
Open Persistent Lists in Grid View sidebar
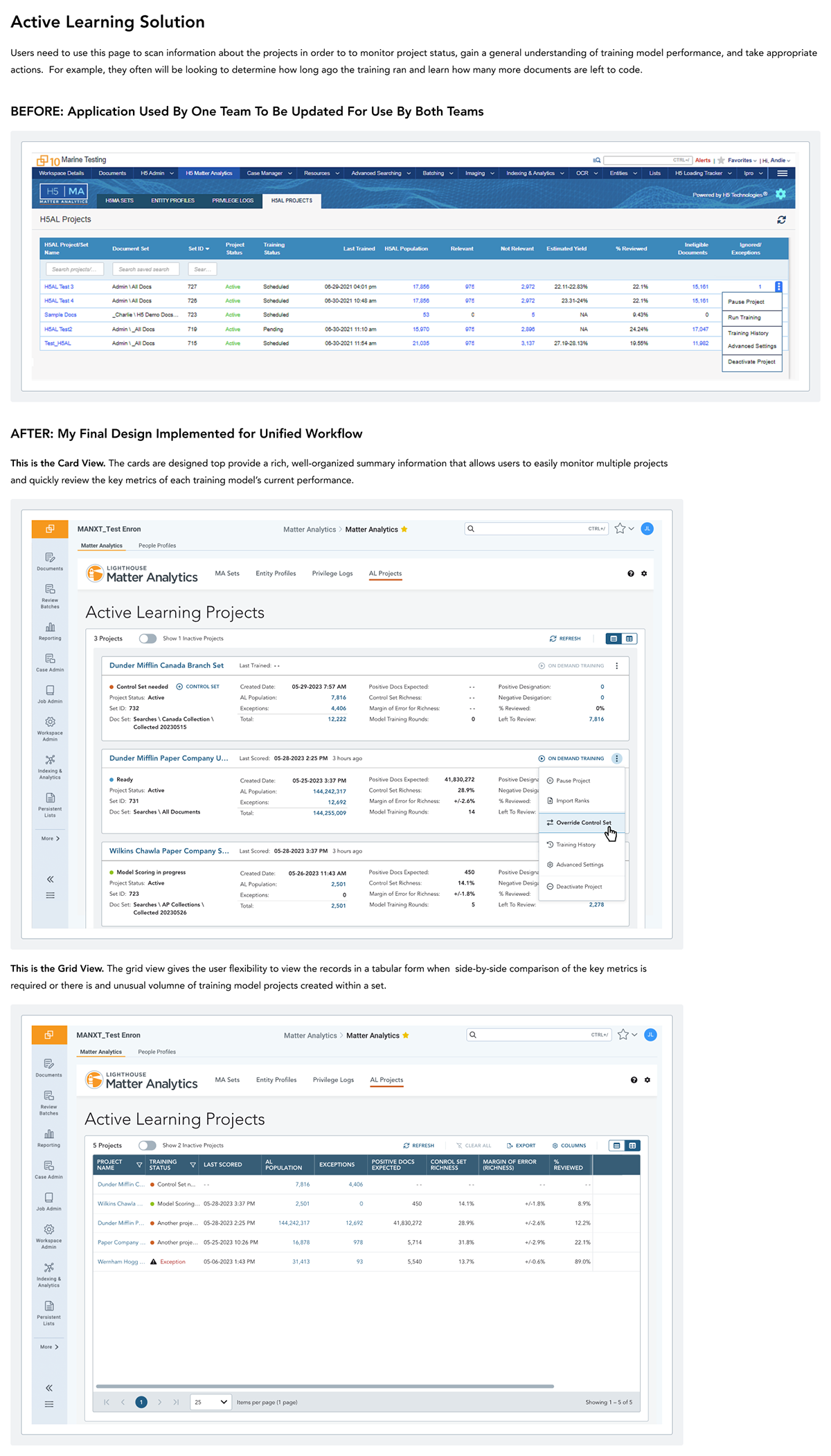[48, 1313]
